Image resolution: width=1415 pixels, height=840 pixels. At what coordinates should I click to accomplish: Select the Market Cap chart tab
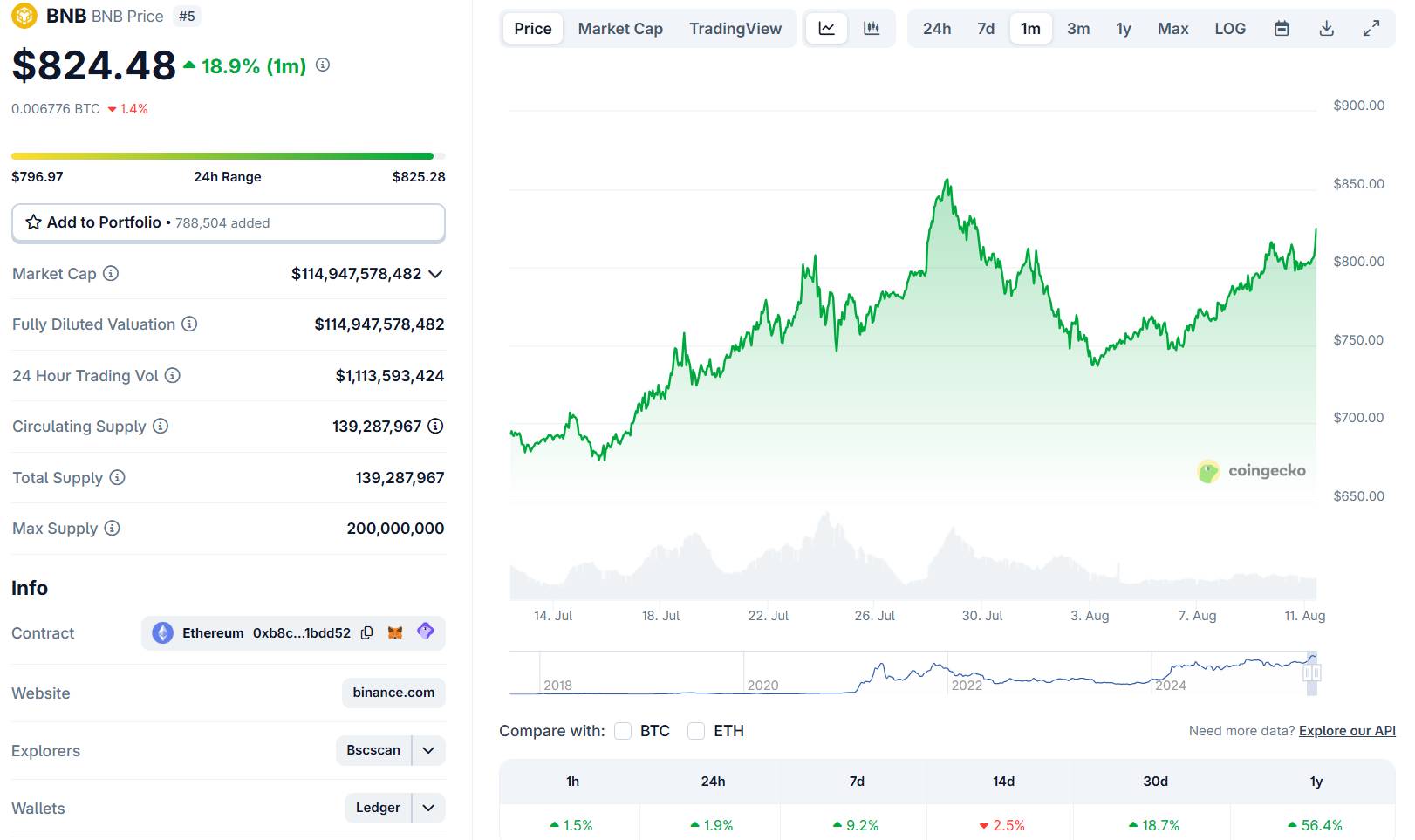620,29
